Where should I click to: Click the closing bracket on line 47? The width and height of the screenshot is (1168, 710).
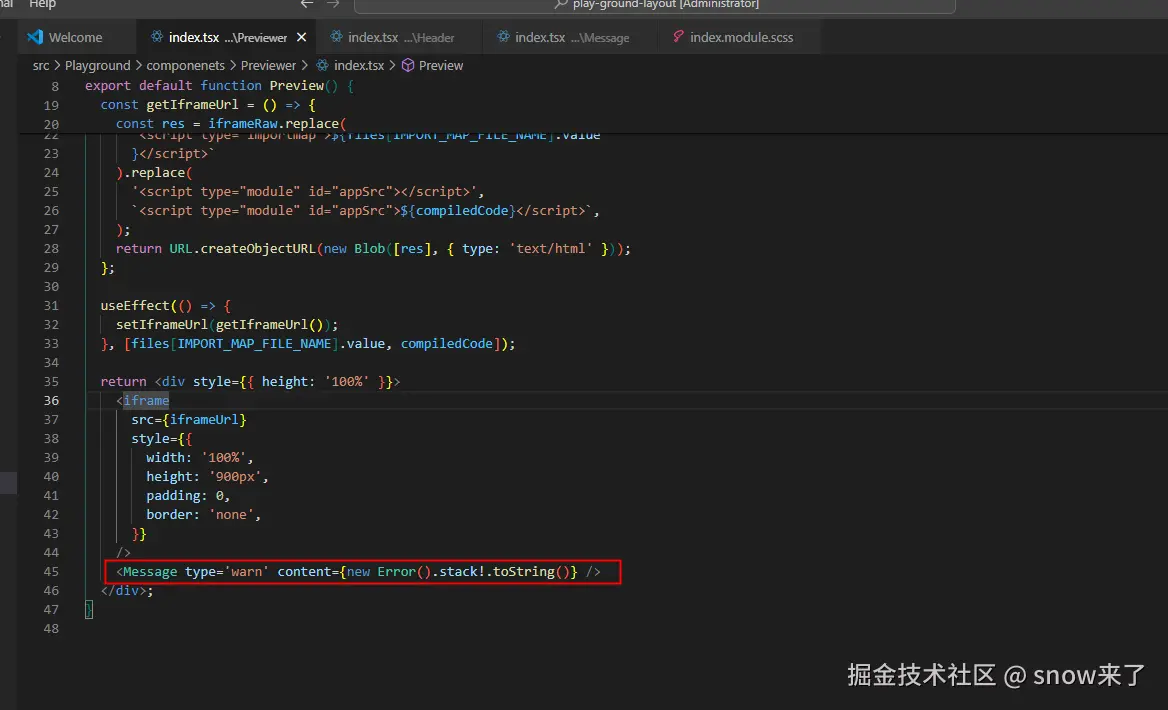click(x=89, y=609)
